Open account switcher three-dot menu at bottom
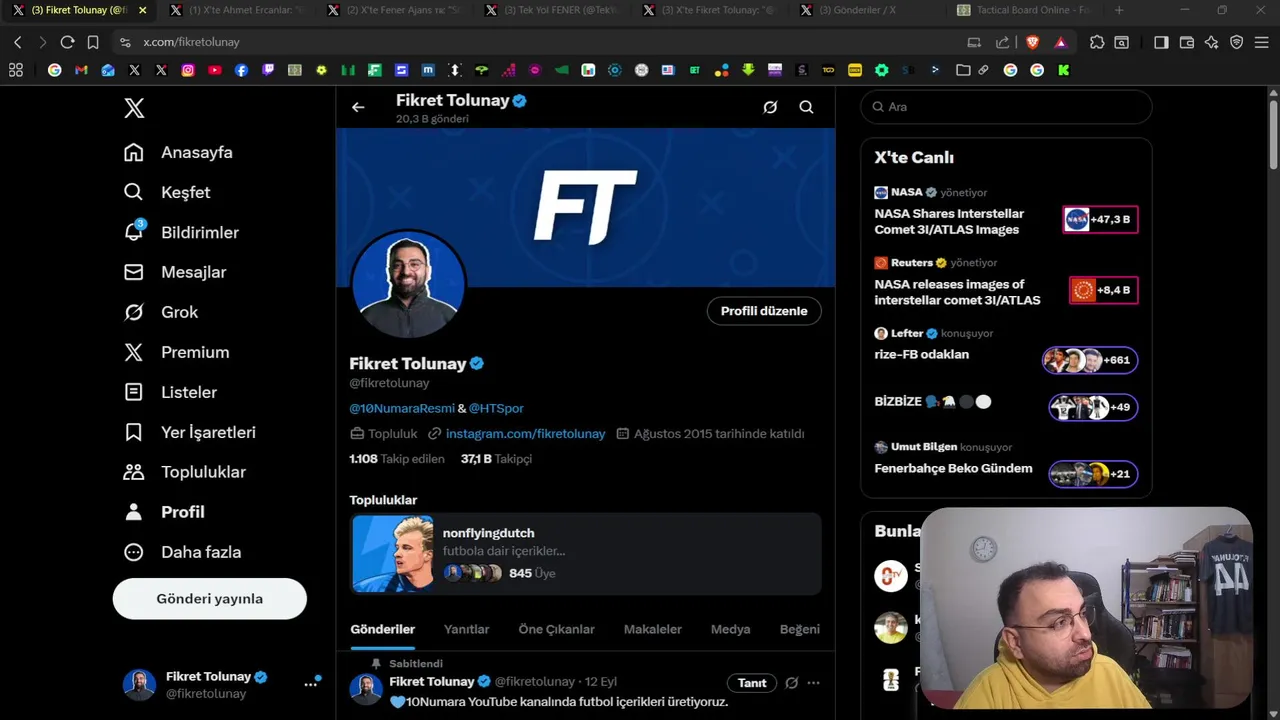The width and height of the screenshot is (1280, 720). tap(311, 684)
